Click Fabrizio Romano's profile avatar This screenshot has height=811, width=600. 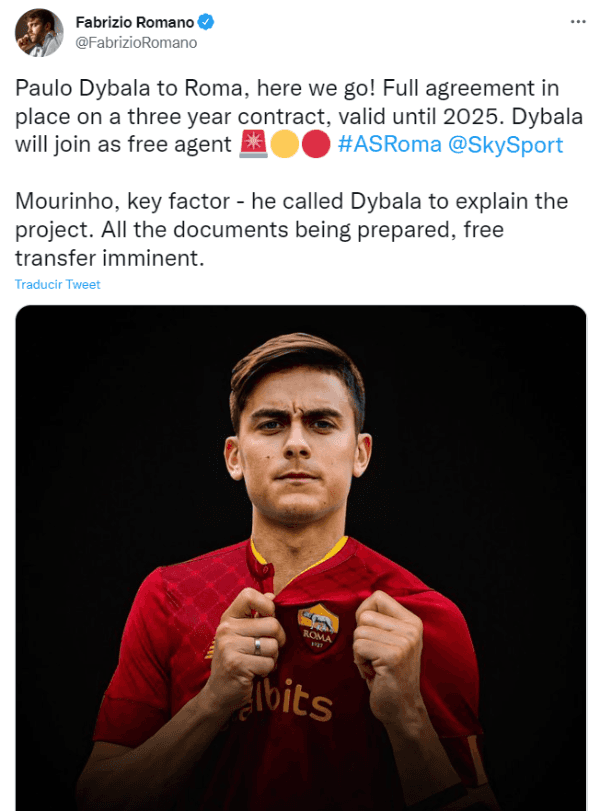(39, 32)
